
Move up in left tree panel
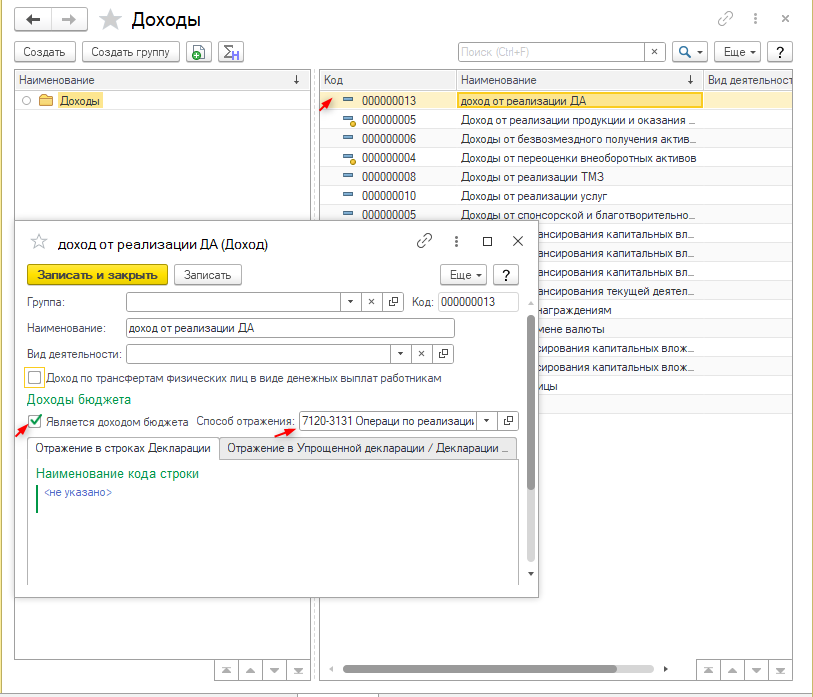(x=250, y=670)
